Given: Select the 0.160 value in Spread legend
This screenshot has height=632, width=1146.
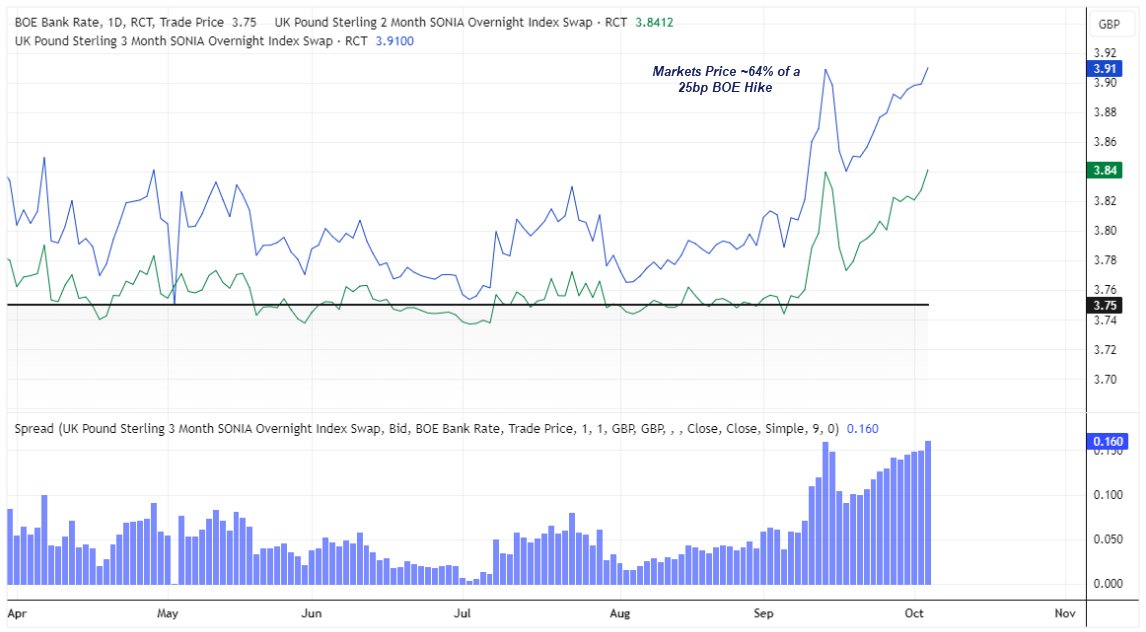Looking at the screenshot, I should tap(862, 429).
